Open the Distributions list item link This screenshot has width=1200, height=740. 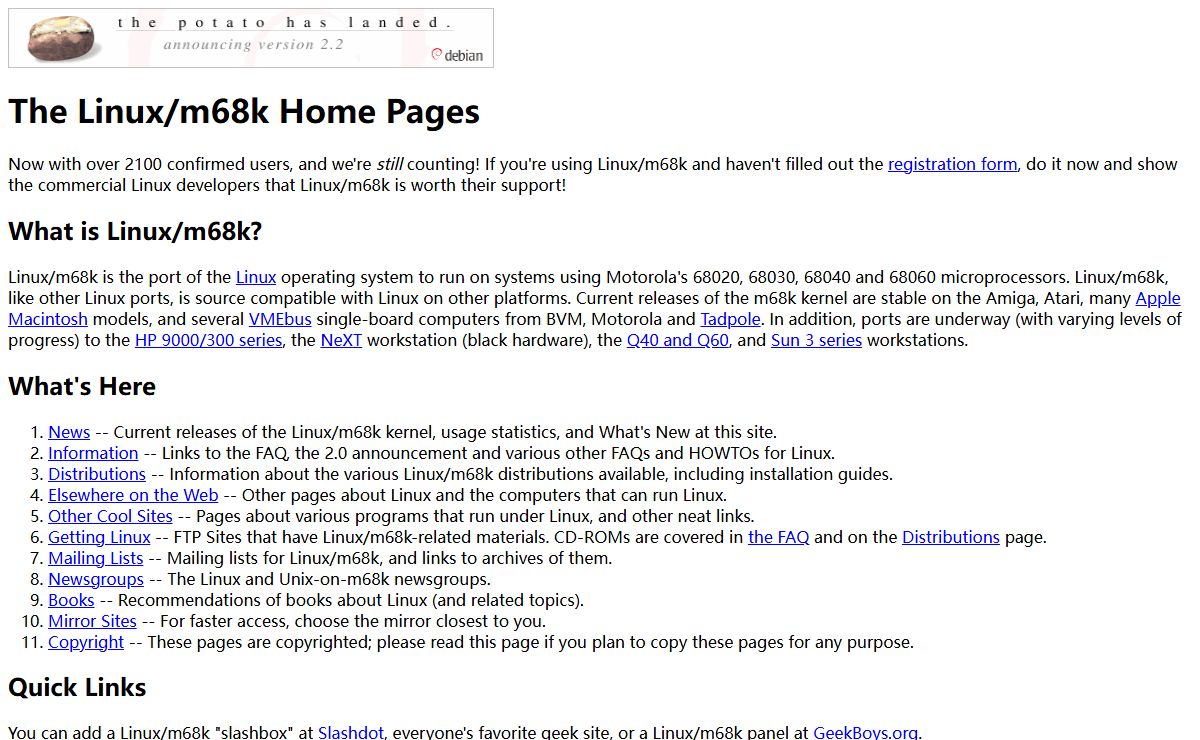(x=97, y=474)
